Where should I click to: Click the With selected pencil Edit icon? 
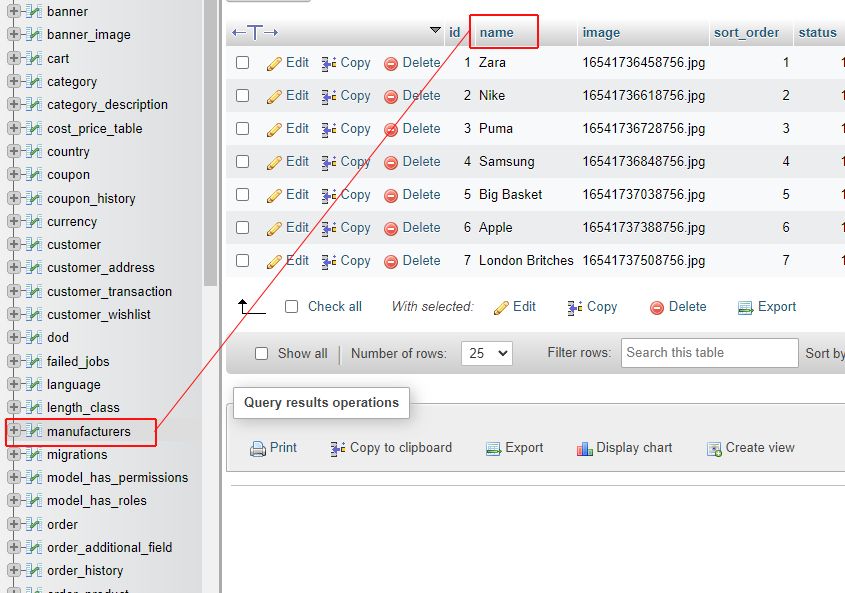click(501, 308)
